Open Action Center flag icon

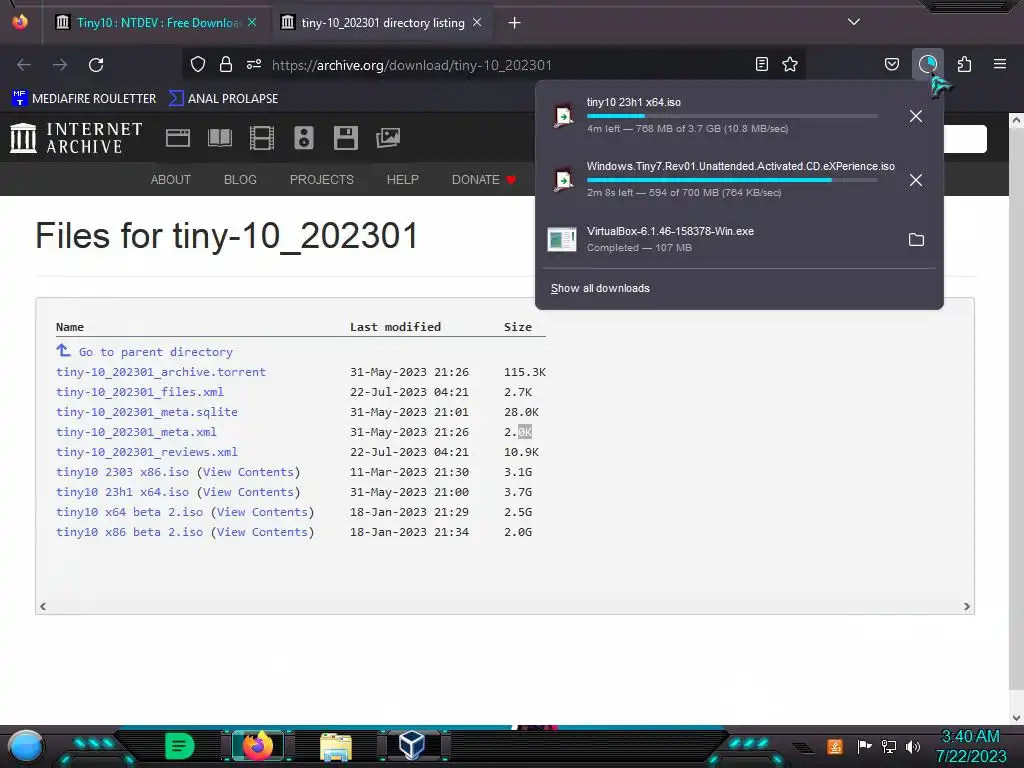coord(864,746)
